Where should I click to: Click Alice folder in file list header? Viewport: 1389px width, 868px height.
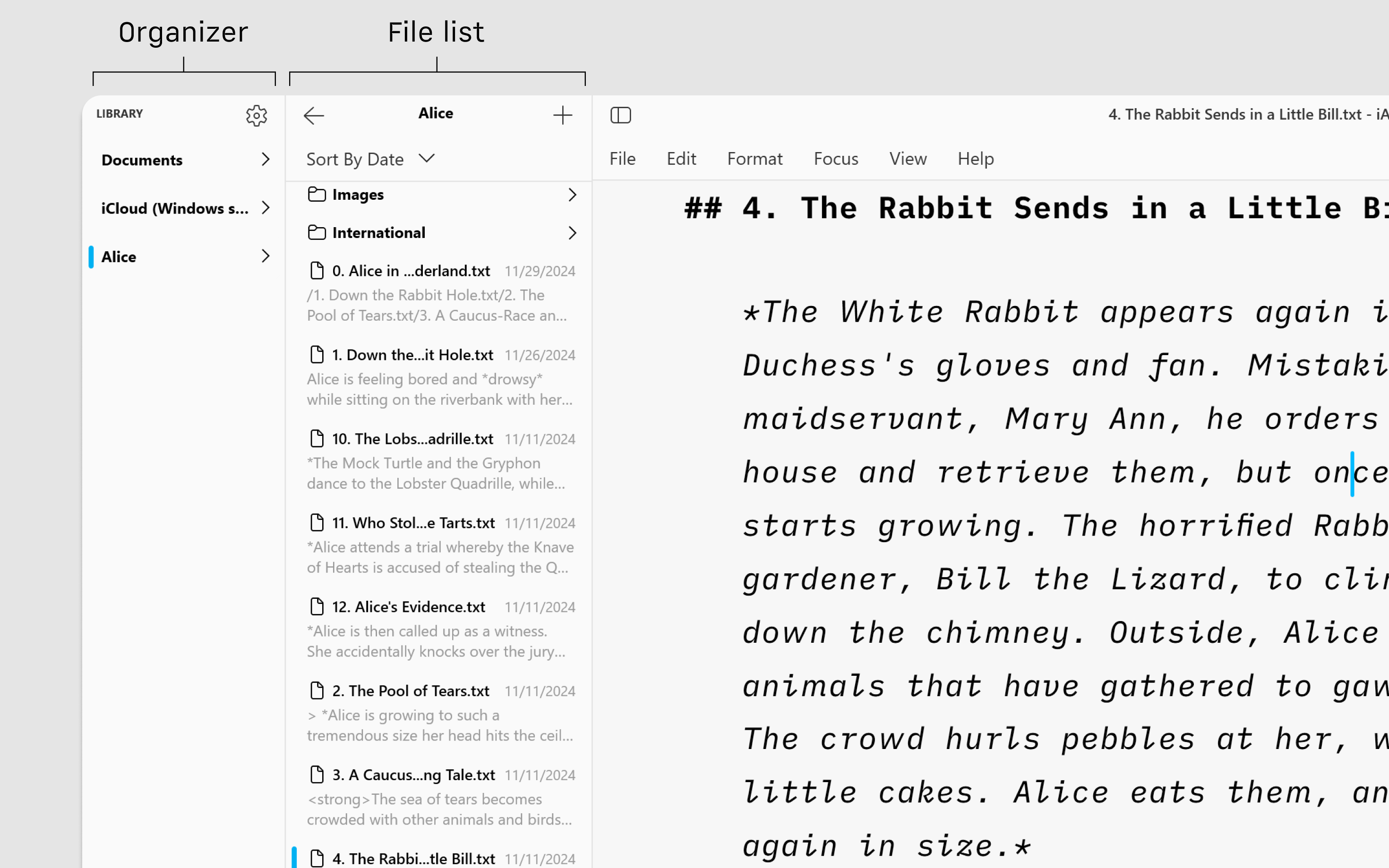(x=435, y=113)
